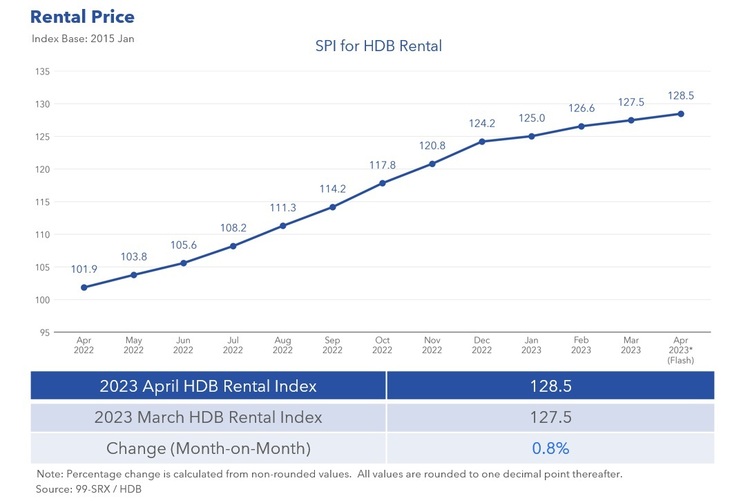Click the y-axis label '130'
Image resolution: width=750 pixels, height=503 pixels.
tap(43, 104)
